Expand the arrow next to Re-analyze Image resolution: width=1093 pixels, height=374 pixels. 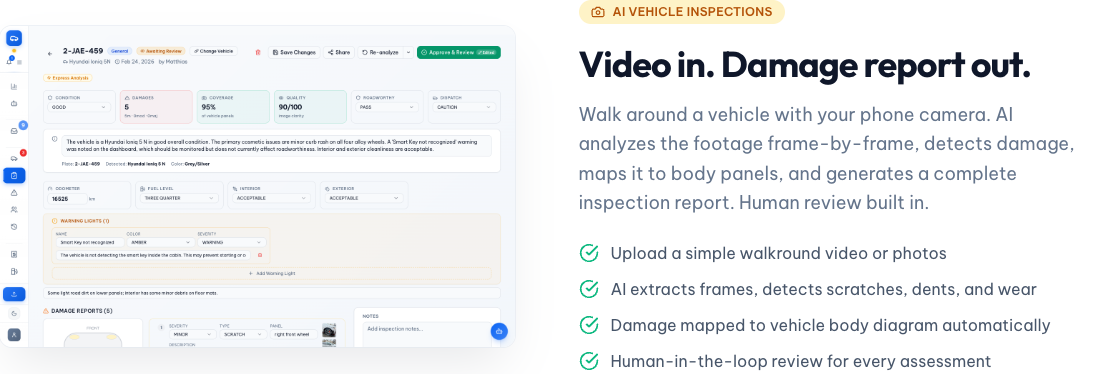coord(408,52)
